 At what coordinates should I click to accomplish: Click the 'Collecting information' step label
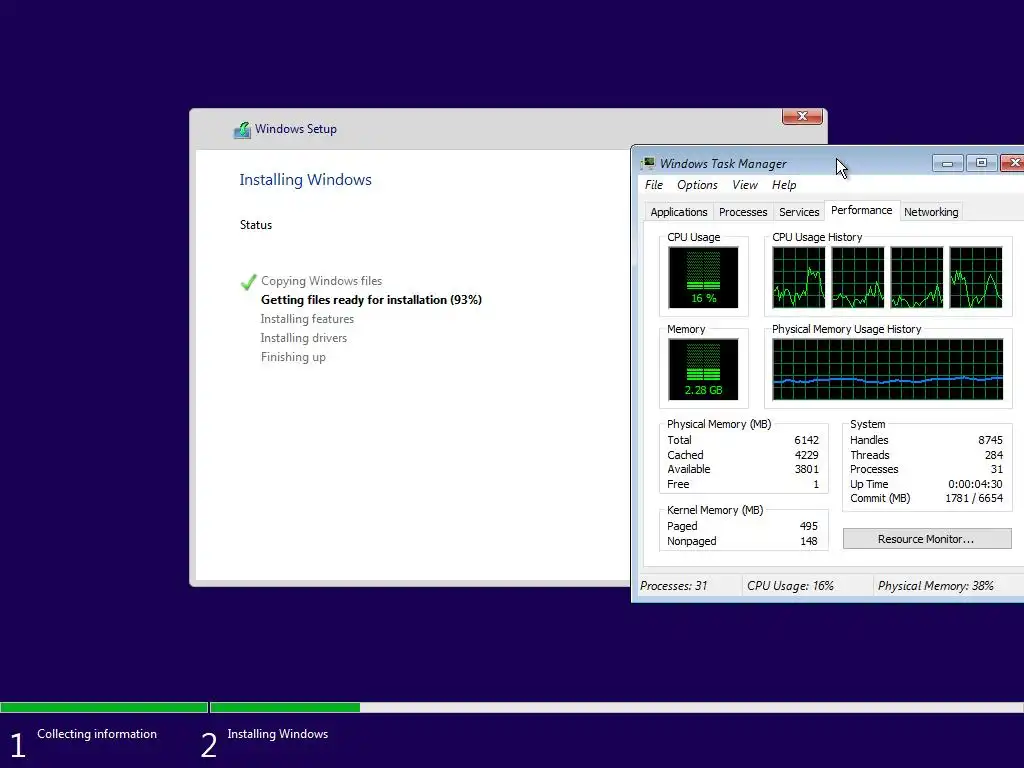pyautogui.click(x=97, y=734)
